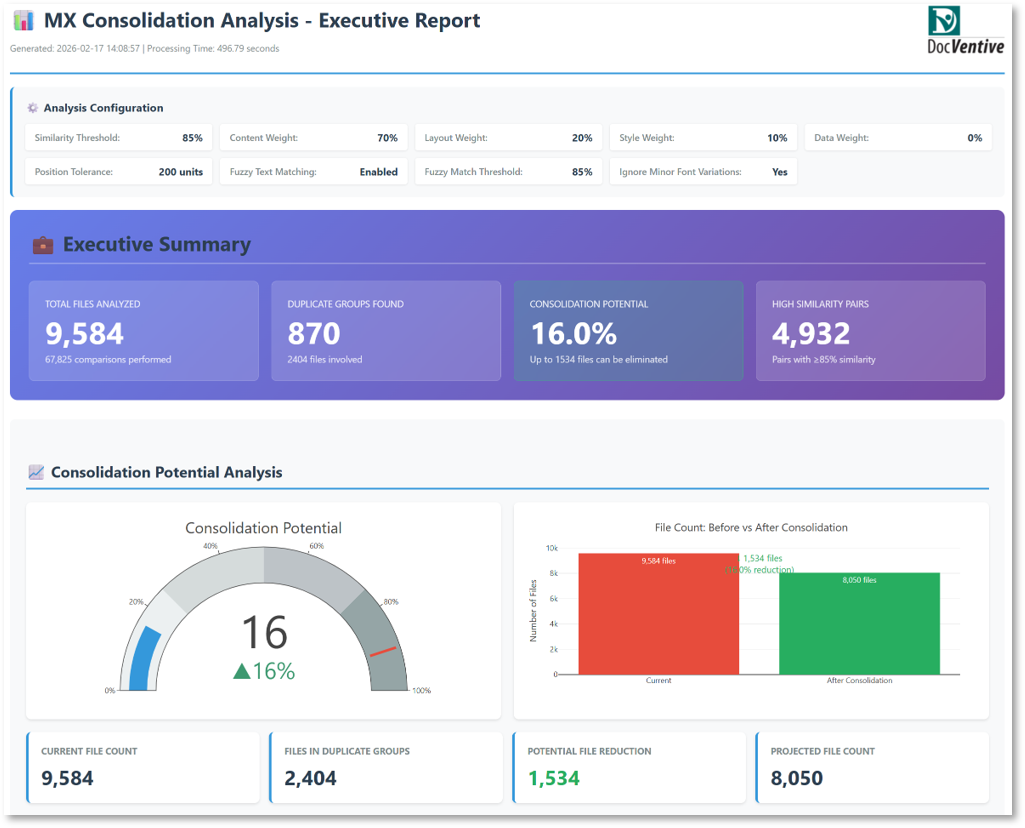
Task: Click the Similarity Threshold 85% setting
Action: pyautogui.click(x=118, y=138)
